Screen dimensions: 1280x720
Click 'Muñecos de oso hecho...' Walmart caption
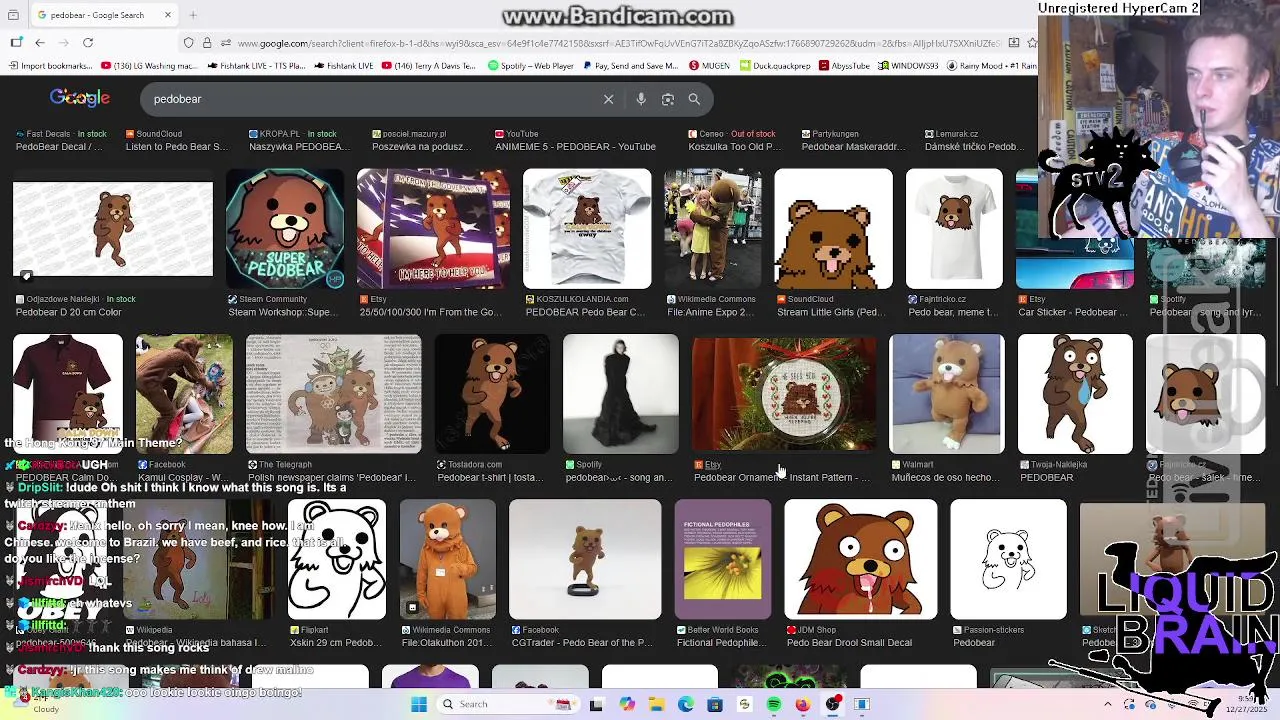tap(946, 477)
